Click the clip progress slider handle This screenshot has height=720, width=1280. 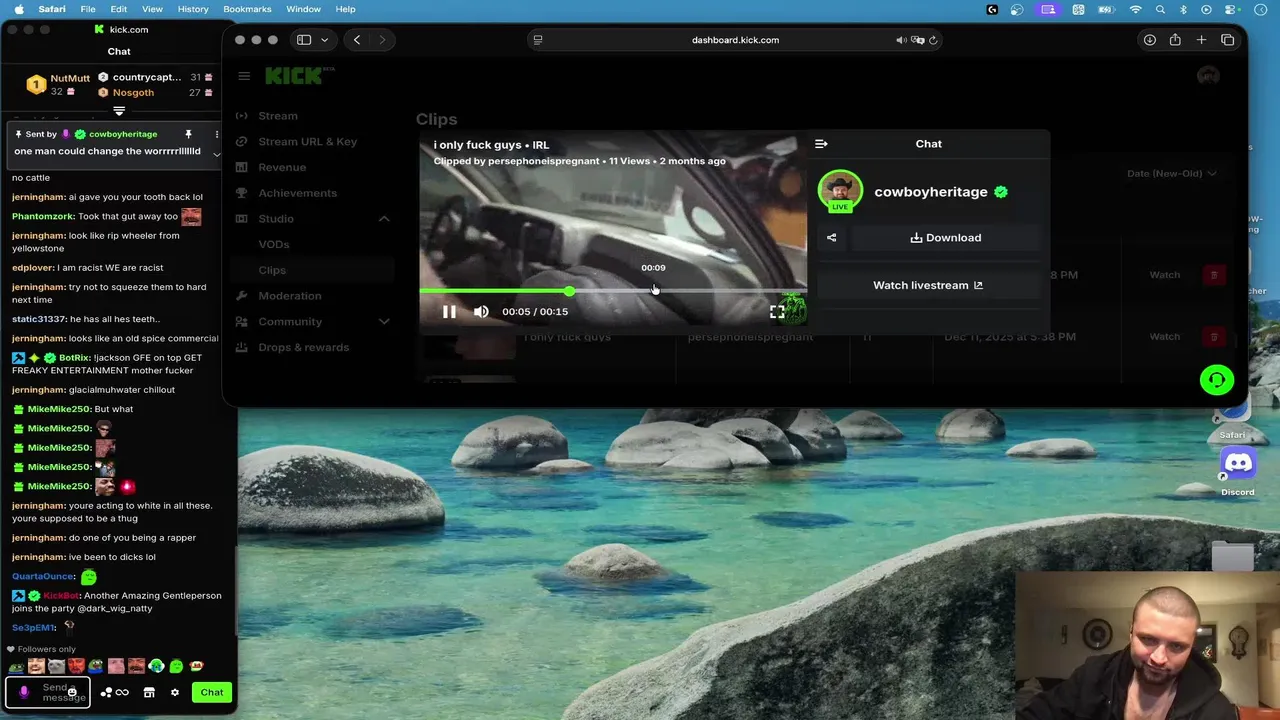[569, 291]
